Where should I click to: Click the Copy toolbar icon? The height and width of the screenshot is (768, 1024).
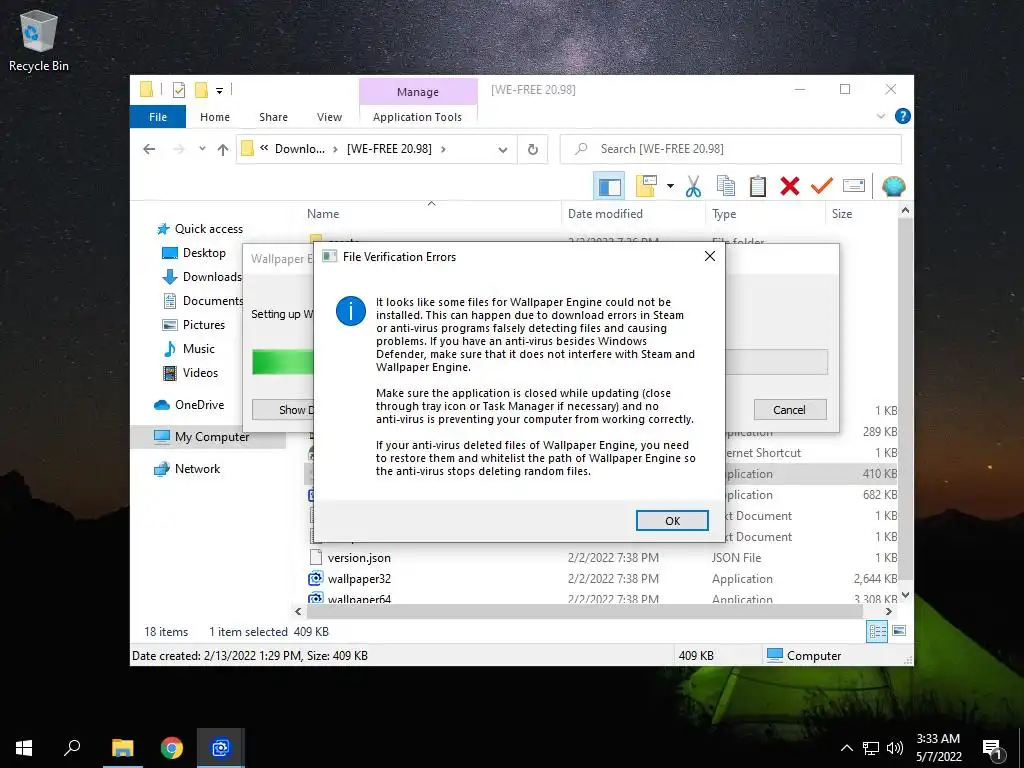click(x=726, y=187)
